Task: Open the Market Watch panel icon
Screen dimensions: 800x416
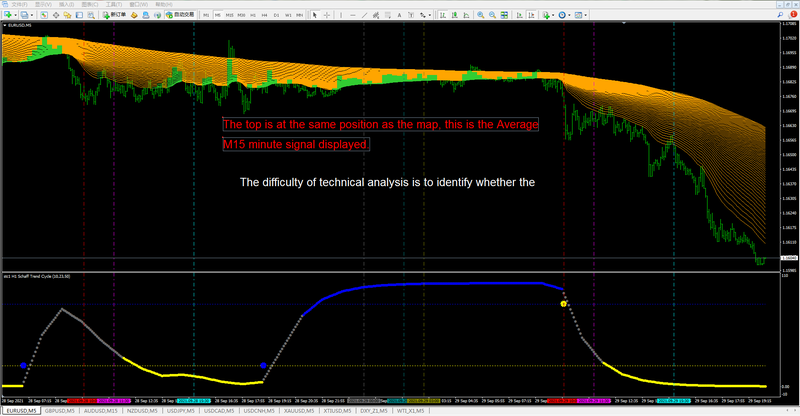Action: click(x=44, y=15)
